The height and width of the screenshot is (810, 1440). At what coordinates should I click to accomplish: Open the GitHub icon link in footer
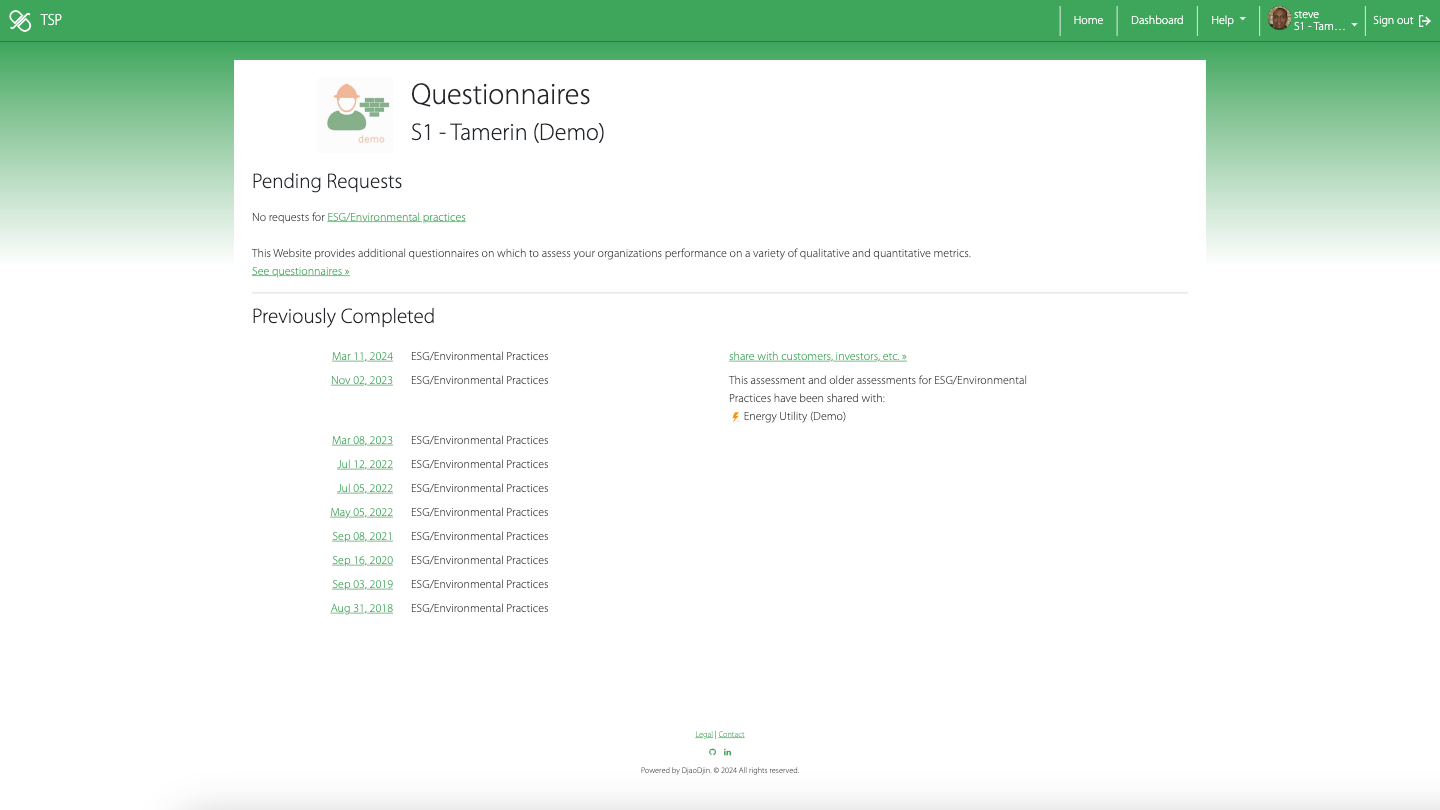coord(712,752)
